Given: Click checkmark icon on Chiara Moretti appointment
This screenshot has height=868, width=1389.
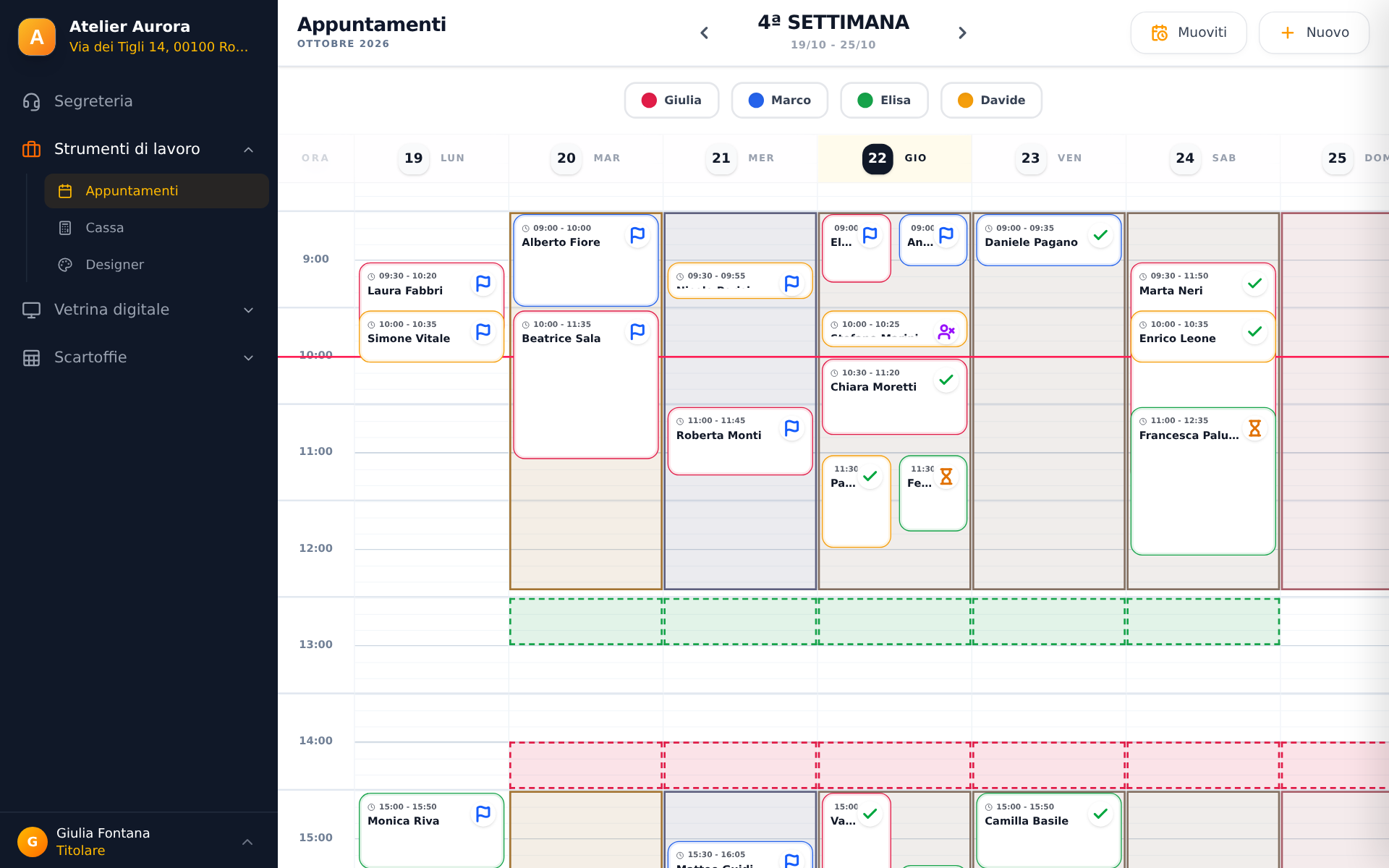Looking at the screenshot, I should pos(946,380).
